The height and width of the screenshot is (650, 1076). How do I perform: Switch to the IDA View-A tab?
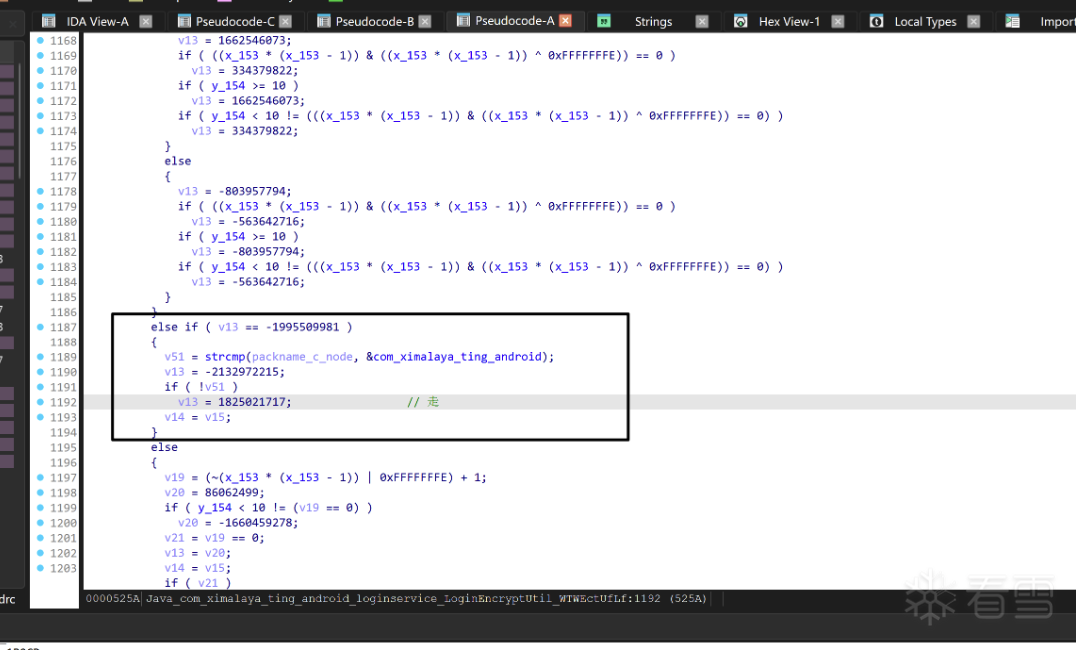pyautogui.click(x=97, y=21)
